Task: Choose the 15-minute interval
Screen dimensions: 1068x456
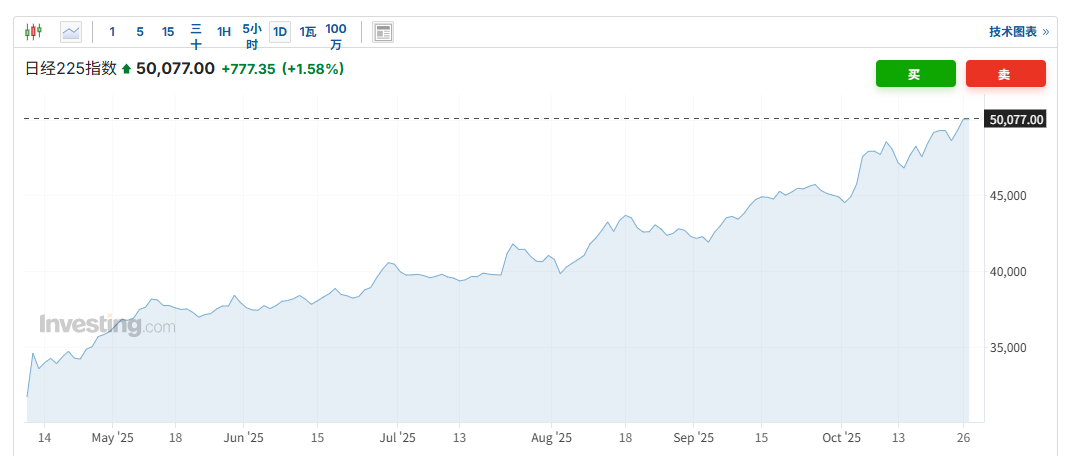Action: tap(168, 32)
